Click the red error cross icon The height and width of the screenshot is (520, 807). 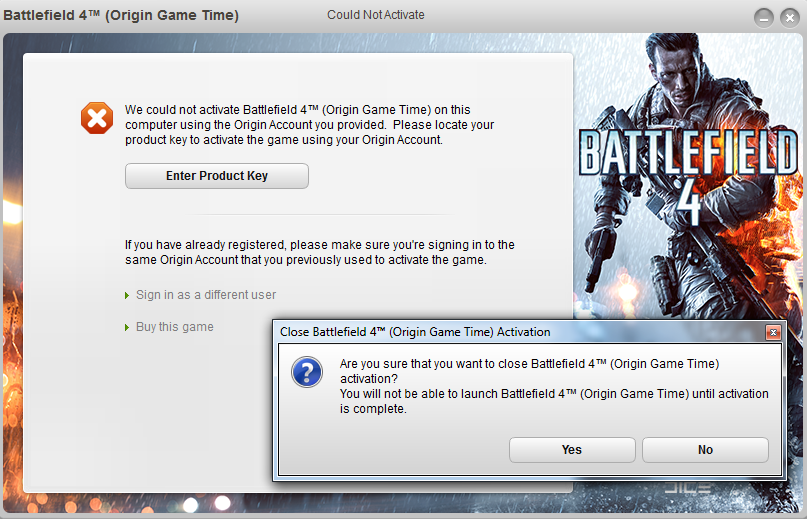coord(97,118)
